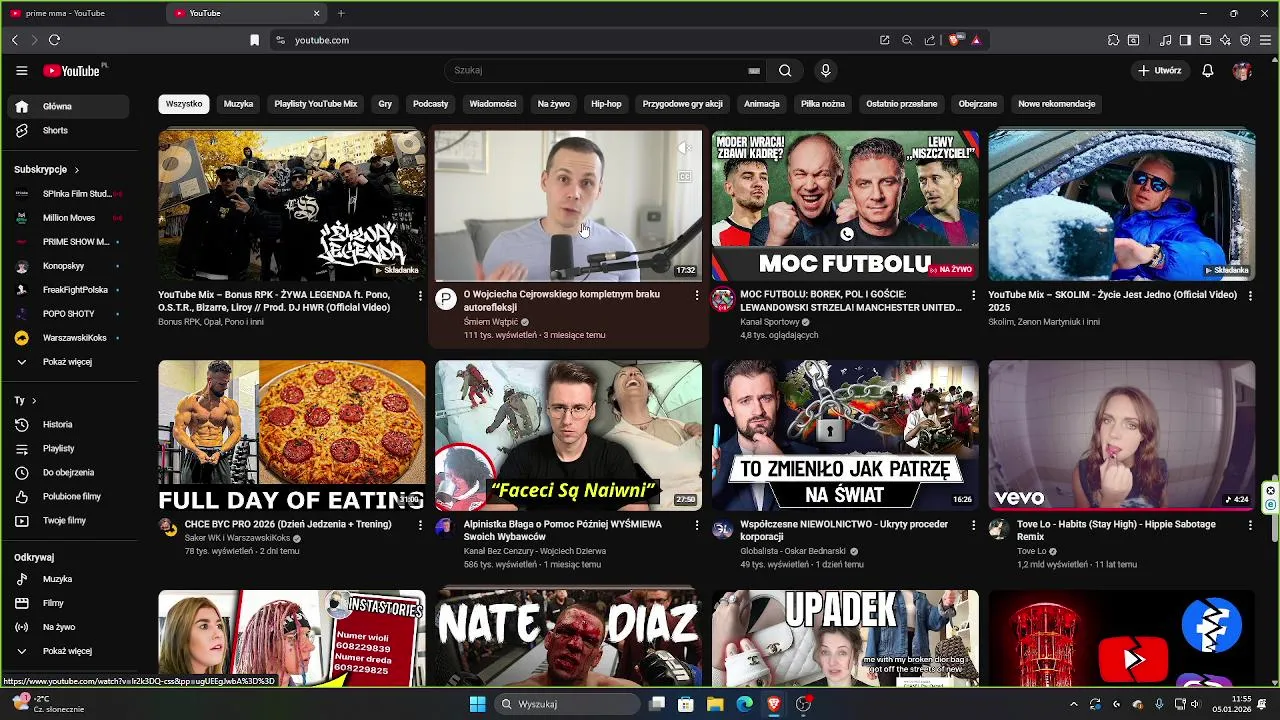The width and height of the screenshot is (1280, 720).
Task: Click the share icon in address bar
Action: (930, 40)
